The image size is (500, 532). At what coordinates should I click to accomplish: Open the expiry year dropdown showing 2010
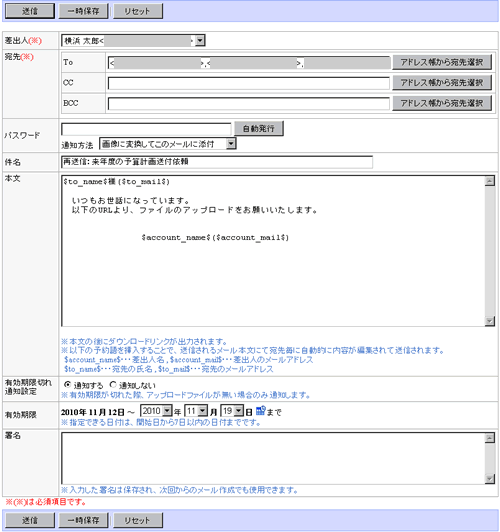click(156, 411)
